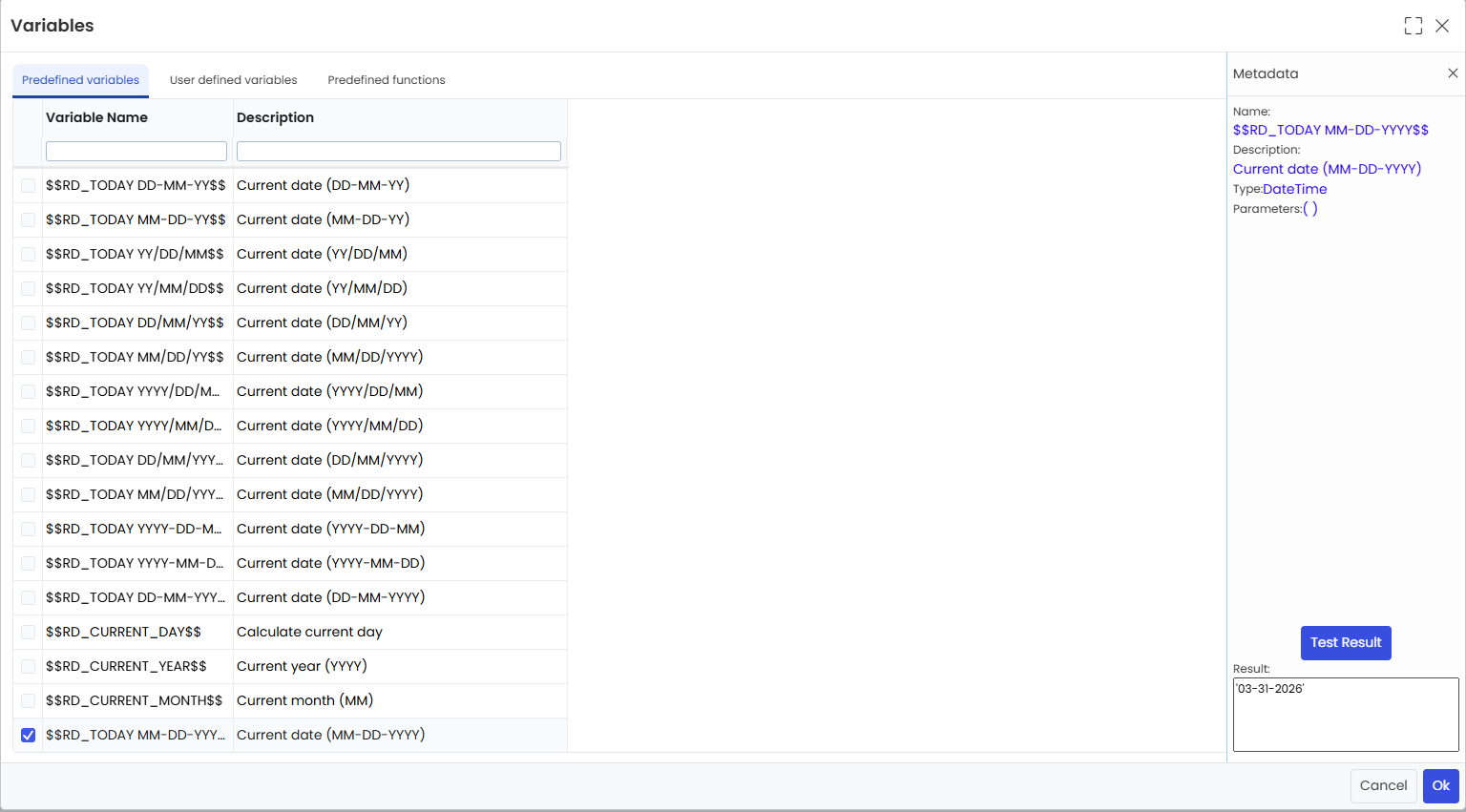
Task: Open the Predefined functions tab
Action: (387, 80)
